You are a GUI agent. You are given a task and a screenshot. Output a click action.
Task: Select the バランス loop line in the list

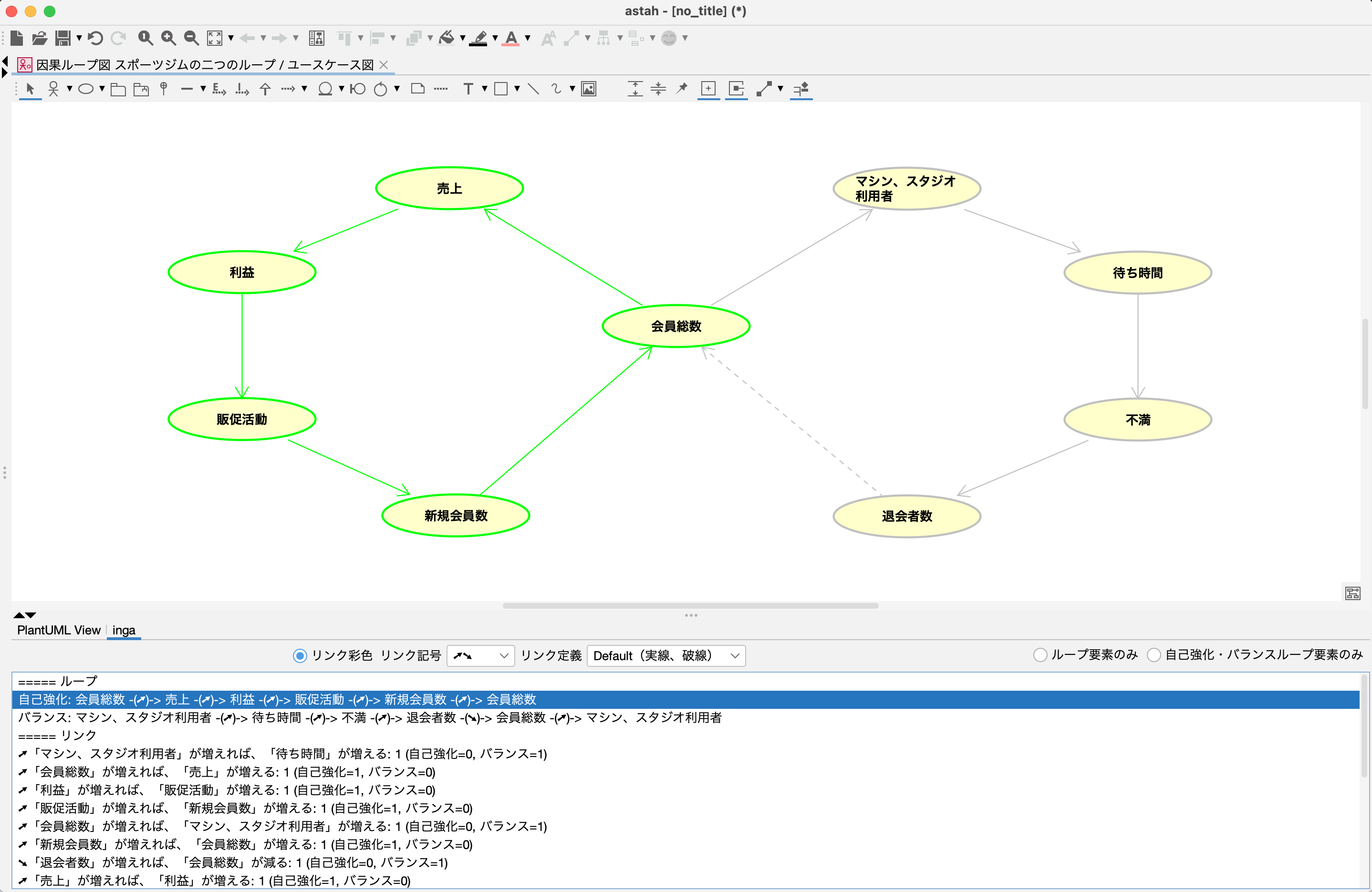(x=369, y=717)
